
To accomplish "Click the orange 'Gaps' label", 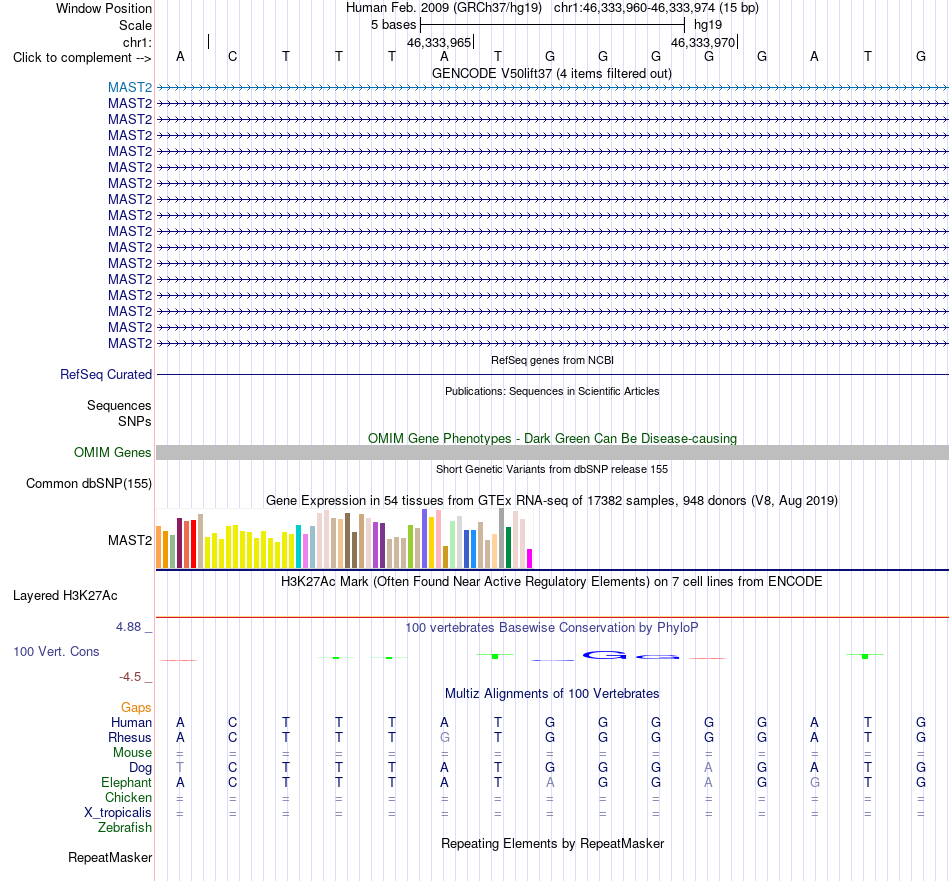I will click(x=136, y=708).
